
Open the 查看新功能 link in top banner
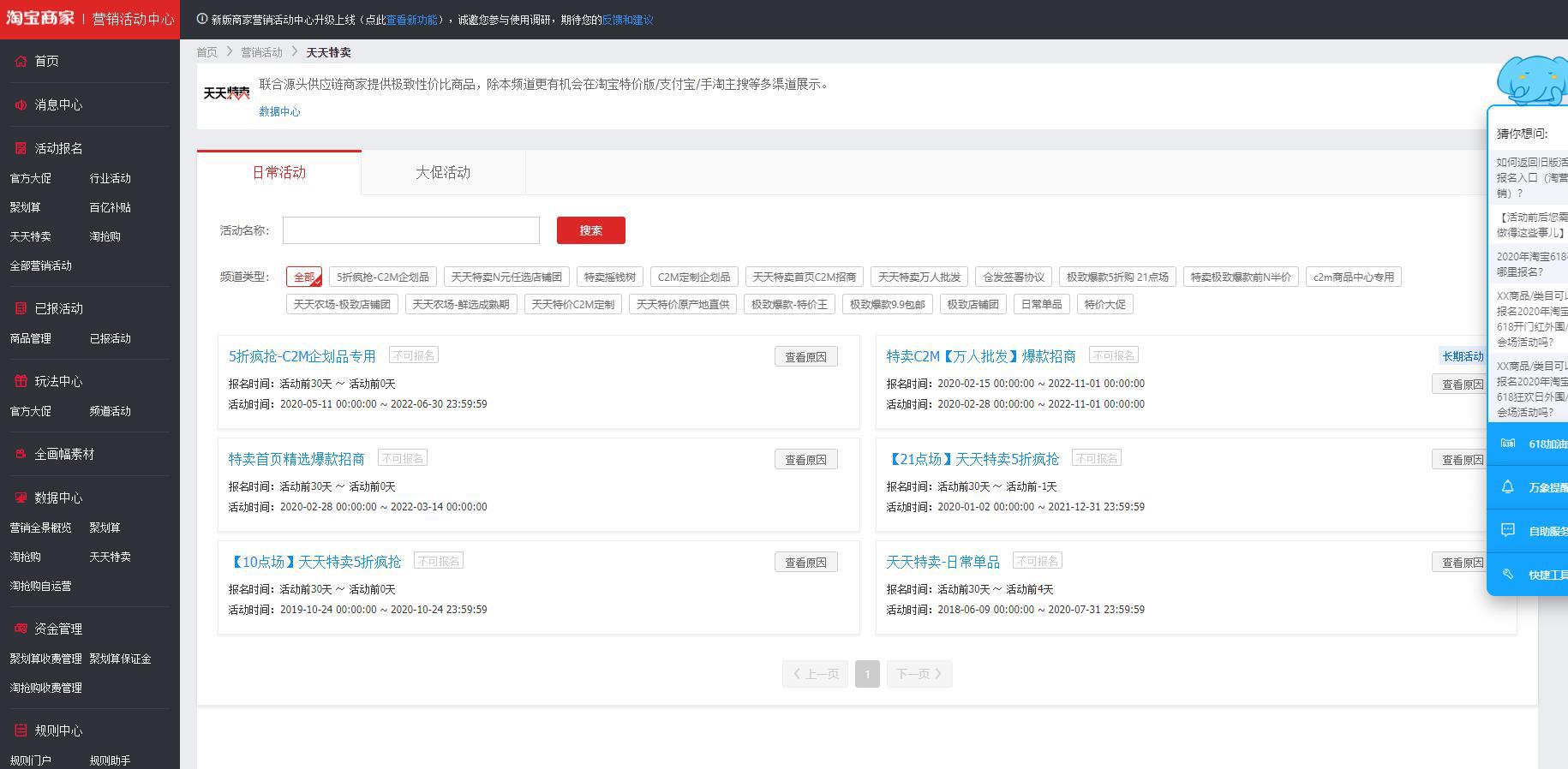(x=411, y=20)
